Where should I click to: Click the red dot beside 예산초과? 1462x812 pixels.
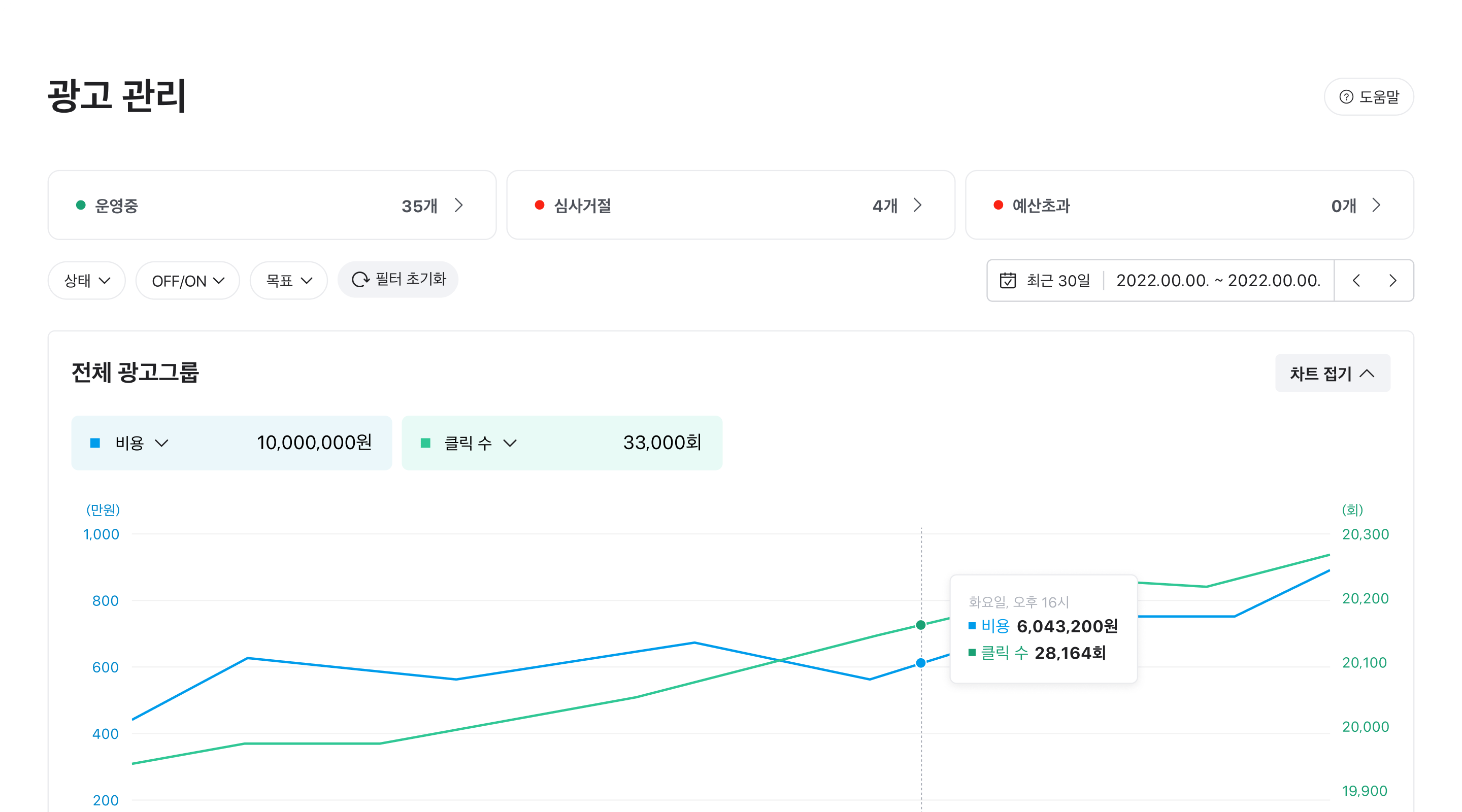click(998, 206)
